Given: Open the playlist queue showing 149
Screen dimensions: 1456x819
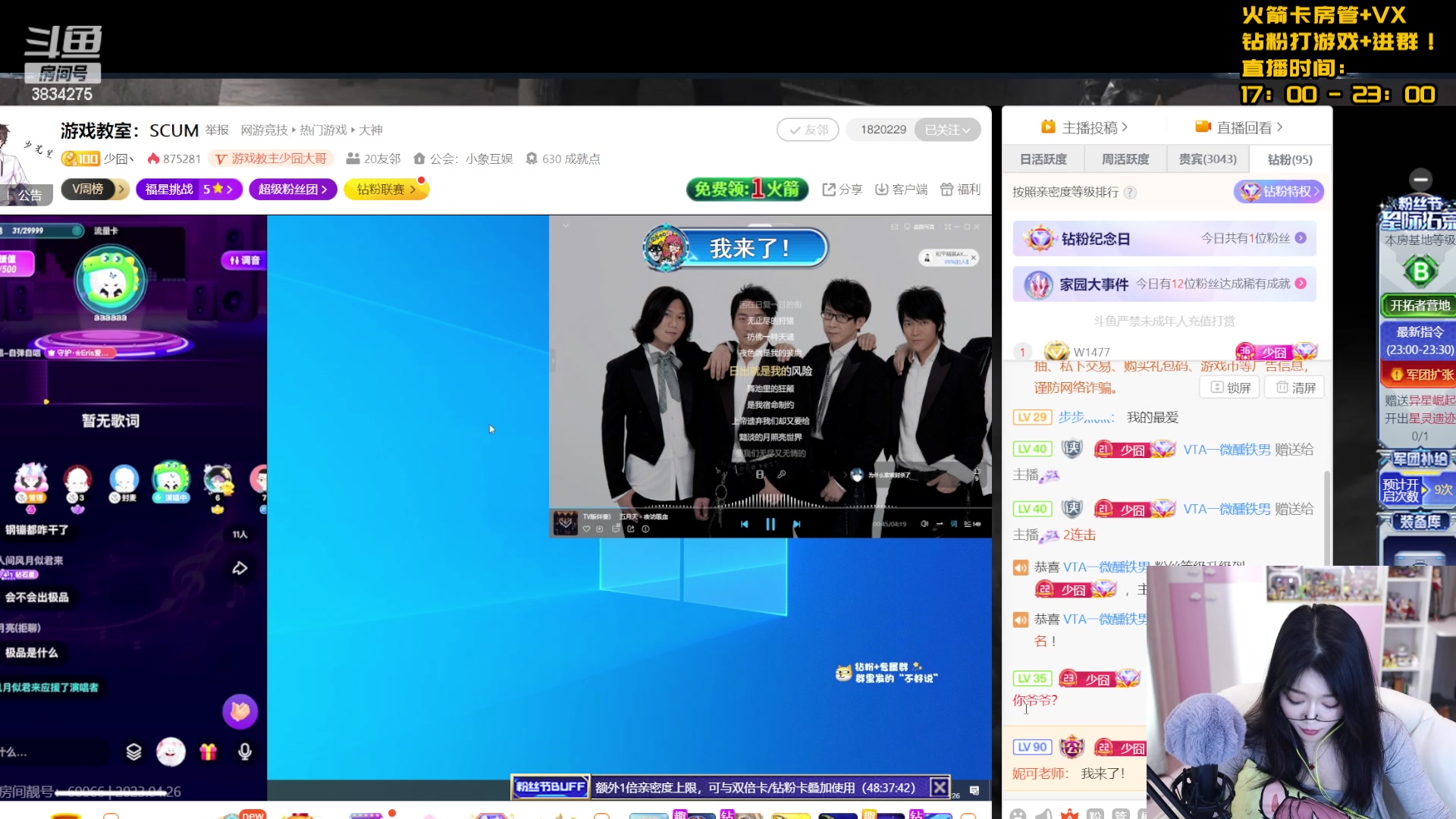Looking at the screenshot, I should 972,524.
